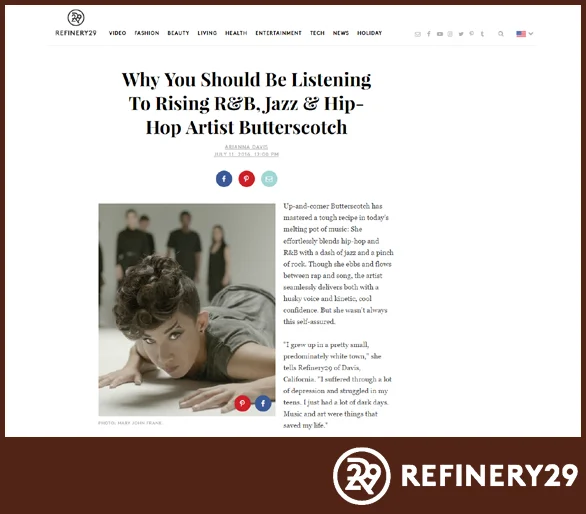Open author Arianna Davis link

point(246,147)
